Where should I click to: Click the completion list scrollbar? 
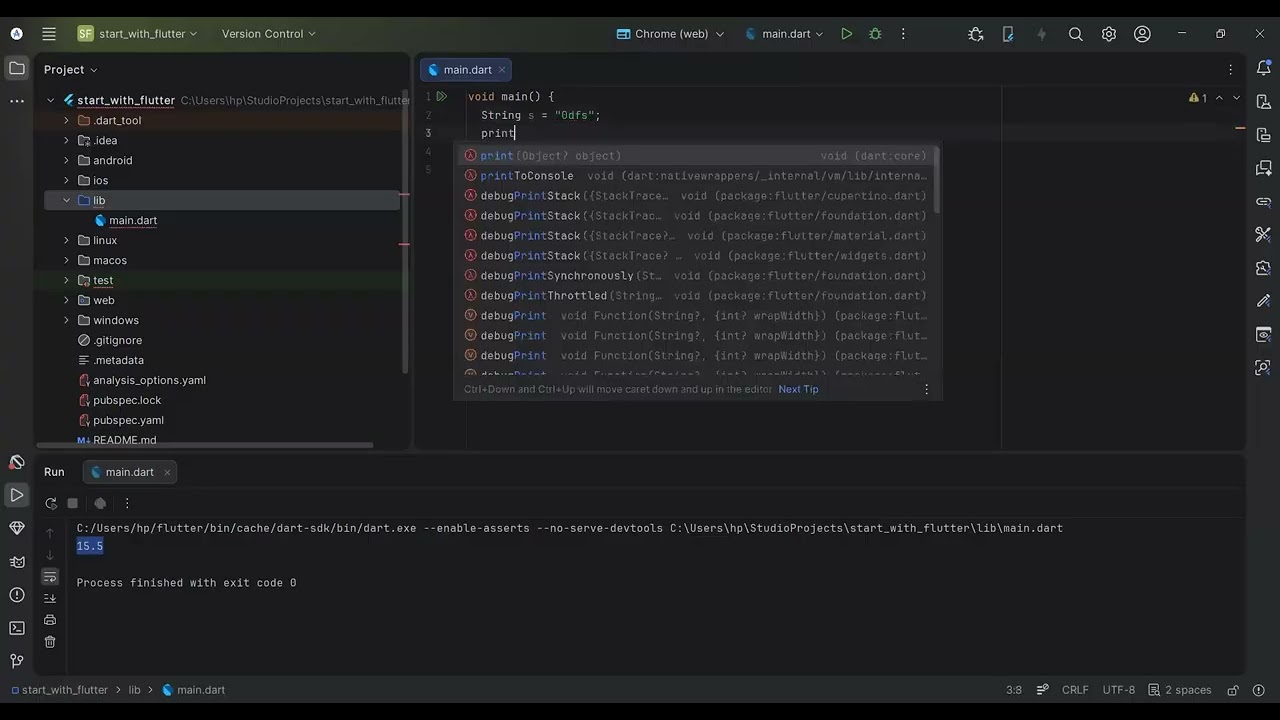click(x=937, y=181)
